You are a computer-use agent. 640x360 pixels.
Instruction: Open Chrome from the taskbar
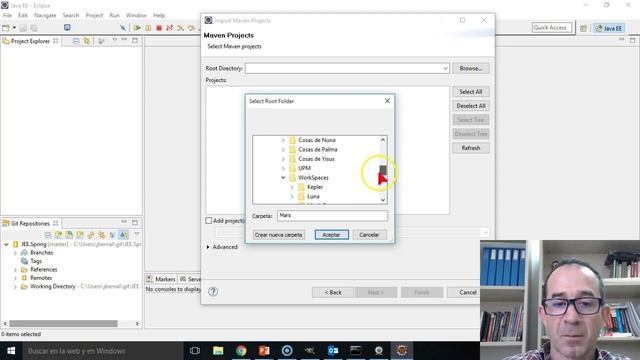pos(241,351)
